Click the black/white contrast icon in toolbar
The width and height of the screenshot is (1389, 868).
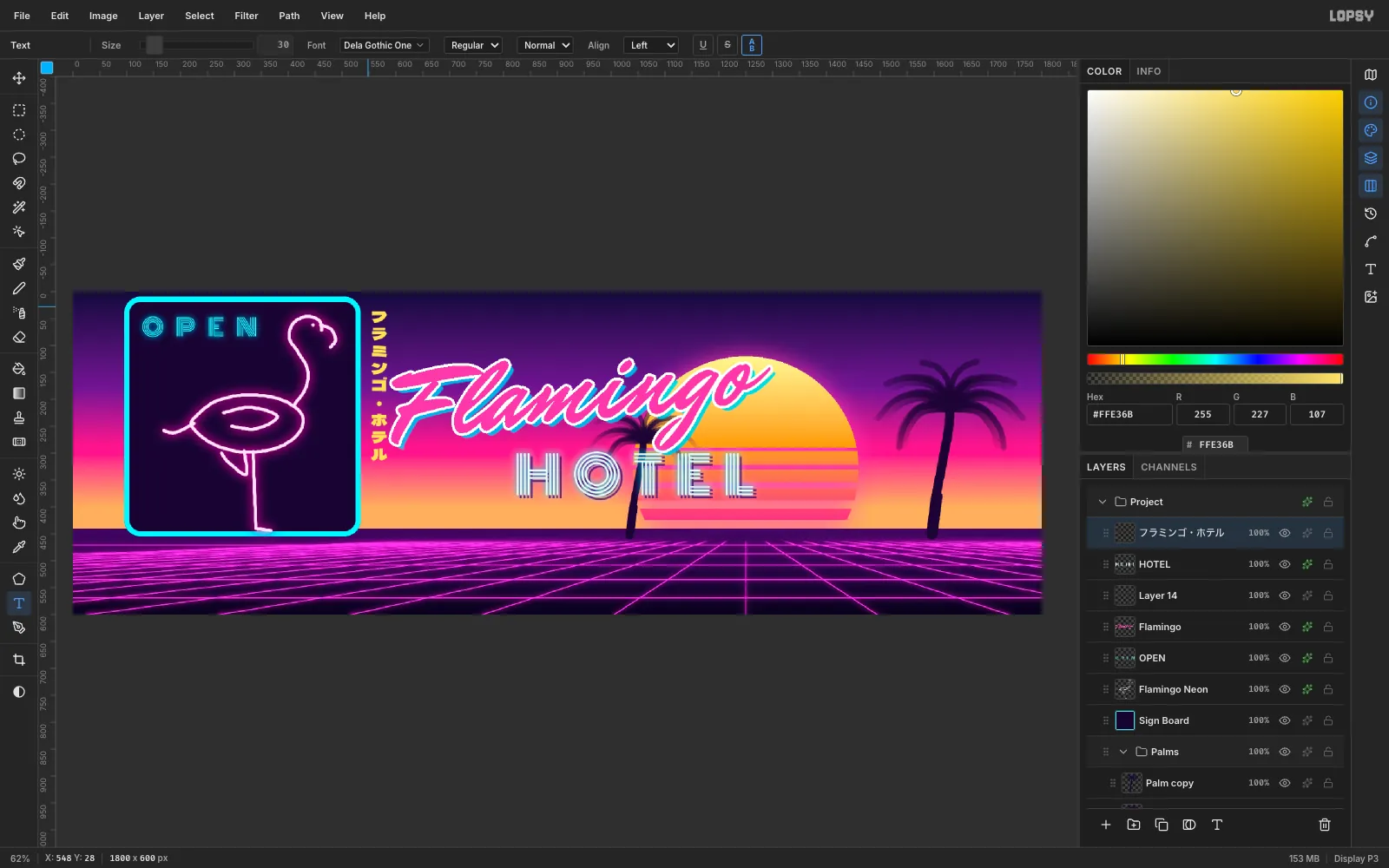coord(19,692)
